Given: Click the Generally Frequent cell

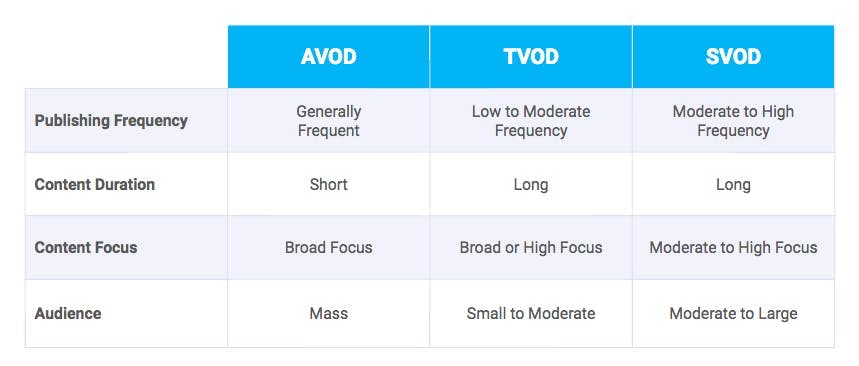Looking at the screenshot, I should (329, 121).
